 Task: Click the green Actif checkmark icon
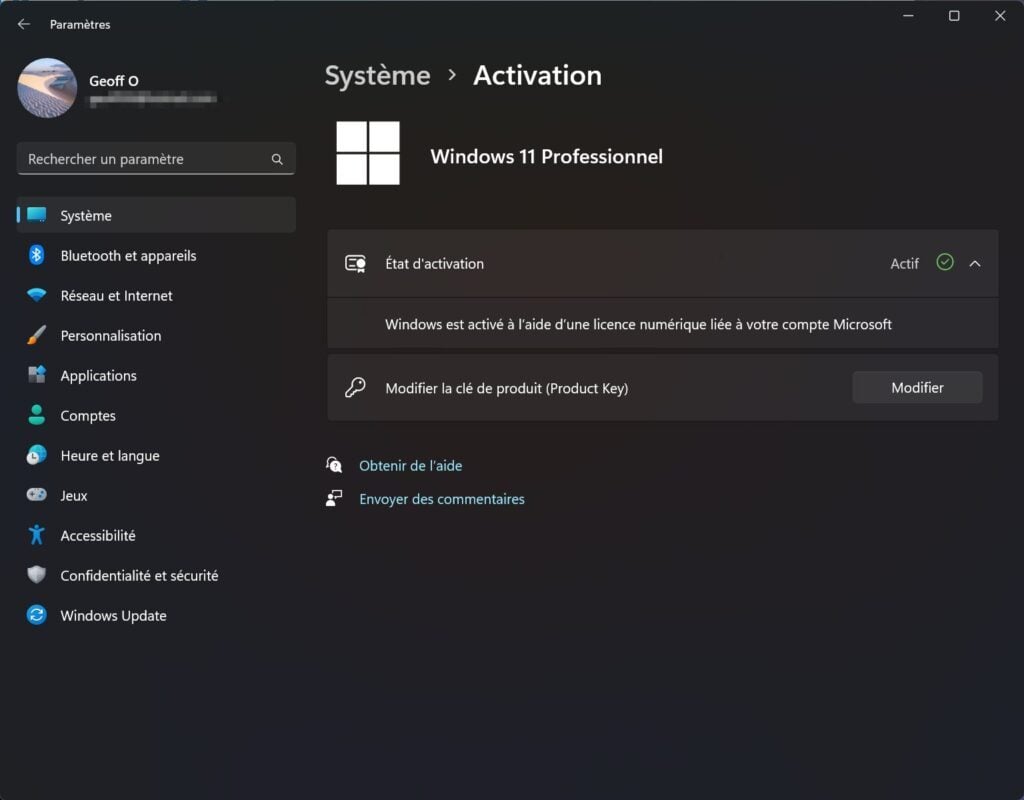pyautogui.click(x=944, y=263)
